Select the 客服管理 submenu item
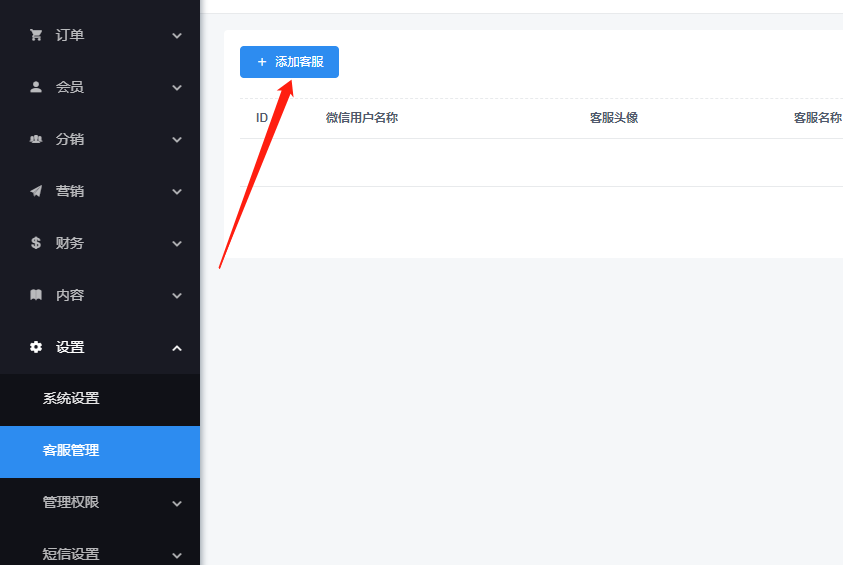Screen dimensions: 843x565 click(x=100, y=452)
